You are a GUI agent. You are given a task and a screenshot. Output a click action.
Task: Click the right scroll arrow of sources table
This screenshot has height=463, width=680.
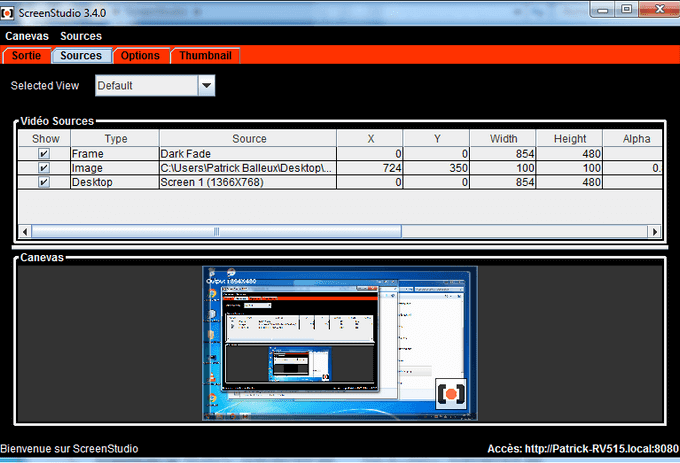point(655,232)
